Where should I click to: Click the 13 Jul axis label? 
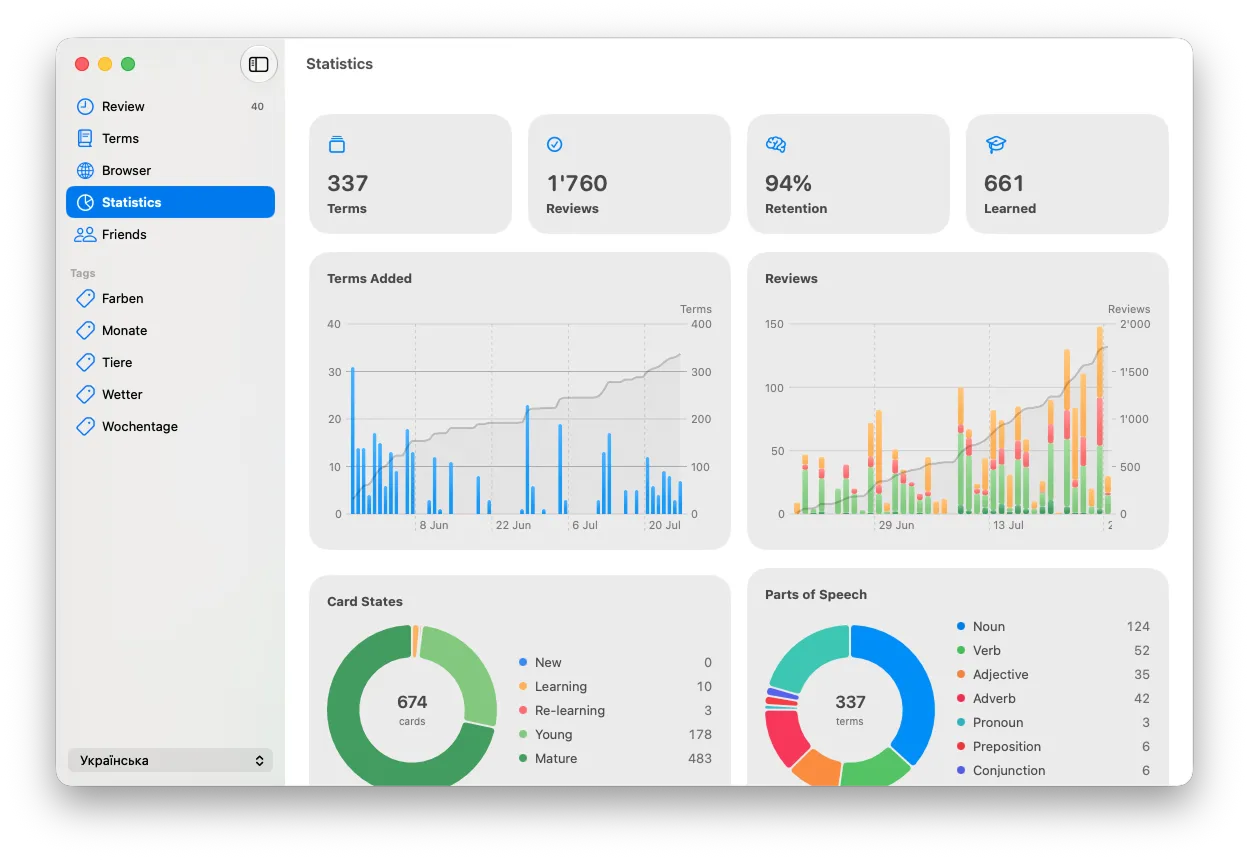[1008, 525]
